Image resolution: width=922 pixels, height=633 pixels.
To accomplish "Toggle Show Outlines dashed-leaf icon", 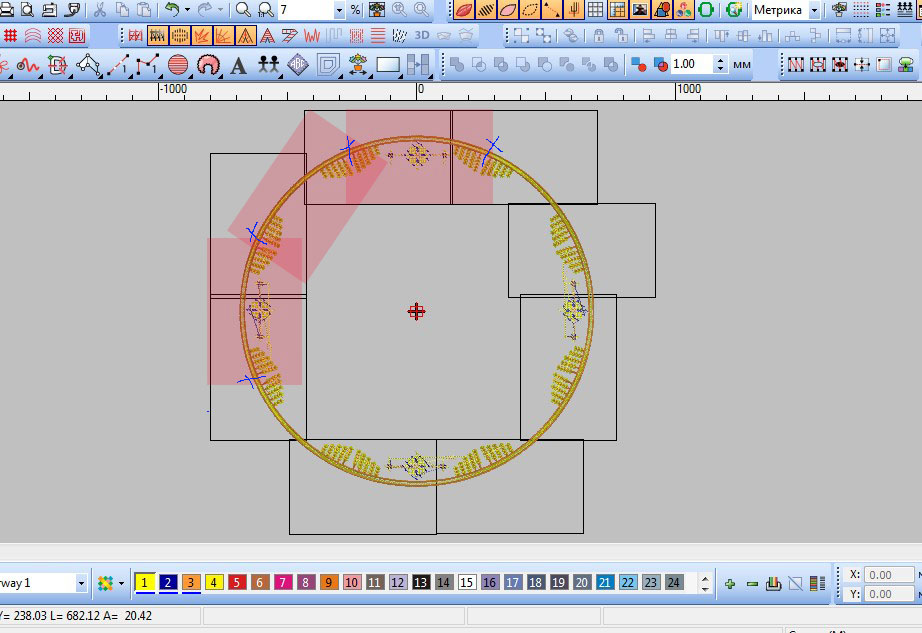I will pos(530,9).
